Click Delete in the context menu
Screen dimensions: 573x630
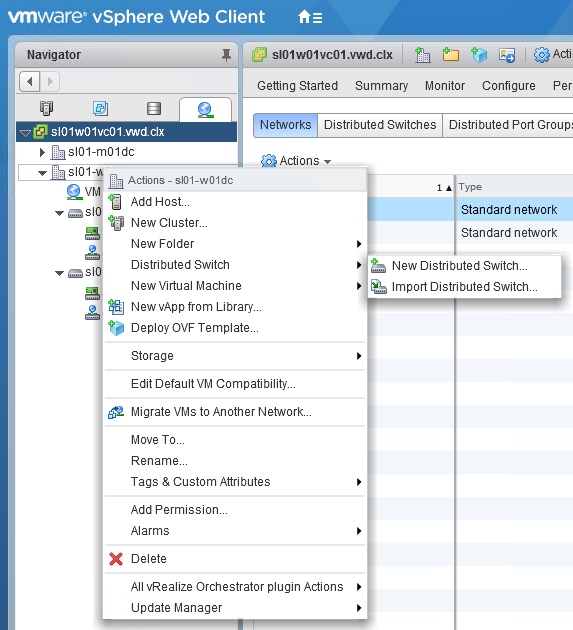tap(149, 559)
